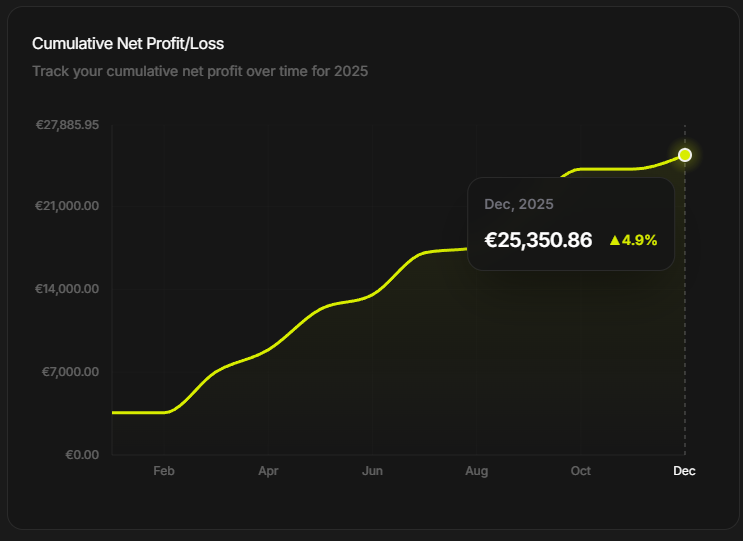Click the chart subtitle about 2025 tracking

click(200, 72)
